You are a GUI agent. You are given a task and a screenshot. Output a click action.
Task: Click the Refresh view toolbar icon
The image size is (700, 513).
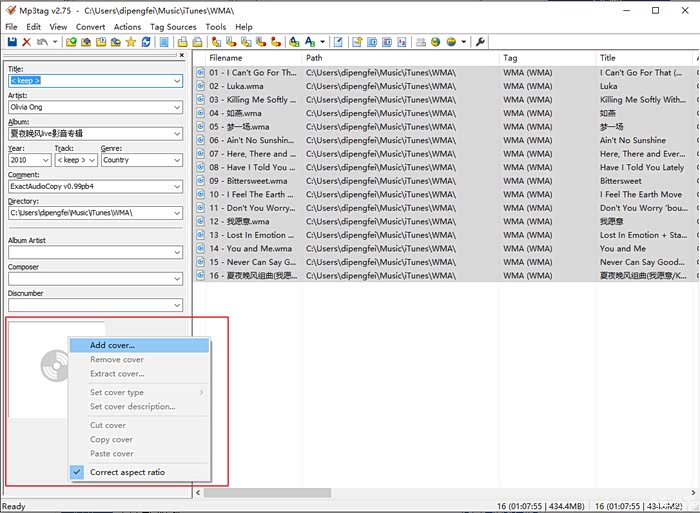click(146, 42)
